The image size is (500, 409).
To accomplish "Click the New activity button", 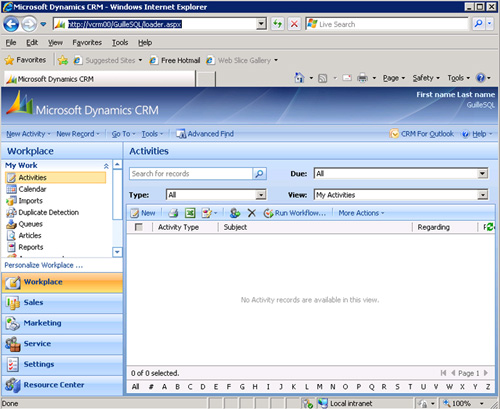I will tap(143, 213).
